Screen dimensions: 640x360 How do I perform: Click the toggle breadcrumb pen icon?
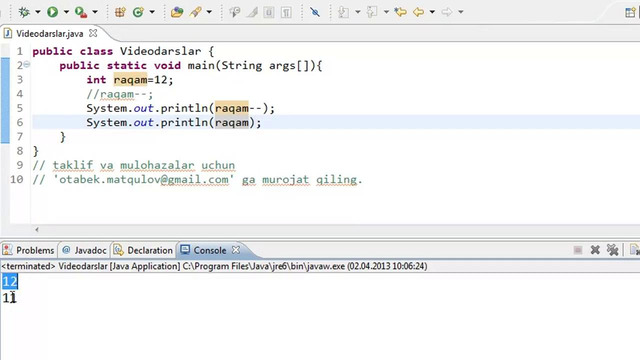click(x=252, y=12)
